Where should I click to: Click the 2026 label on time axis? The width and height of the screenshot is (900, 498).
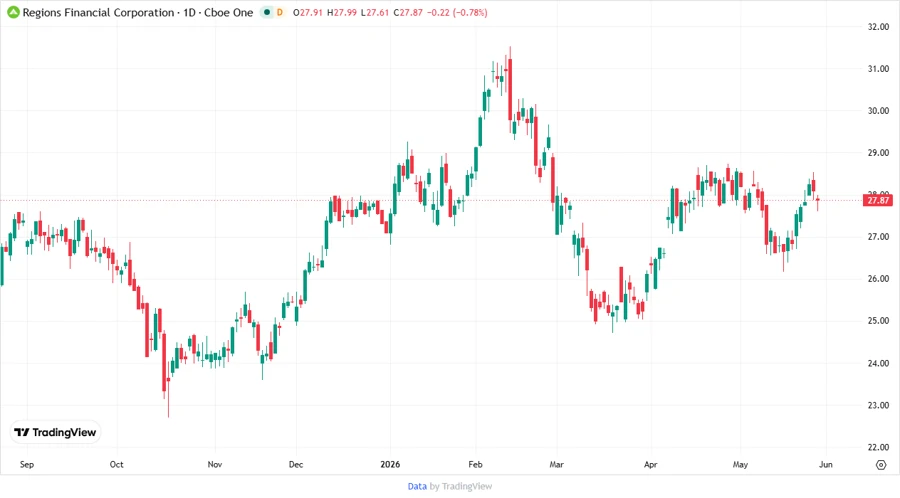click(390, 464)
